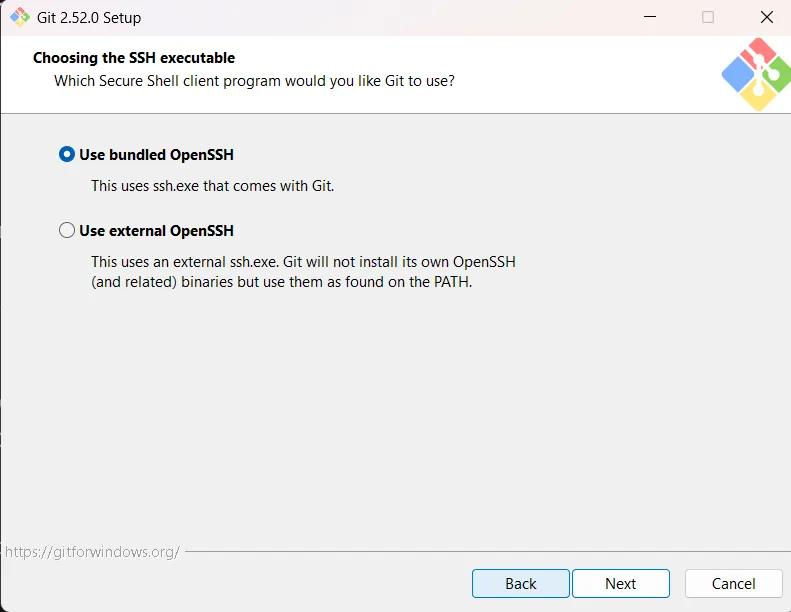Click the external ssh.exe description paragraph
Viewport: 791px width, 612px height.
[x=302, y=271]
